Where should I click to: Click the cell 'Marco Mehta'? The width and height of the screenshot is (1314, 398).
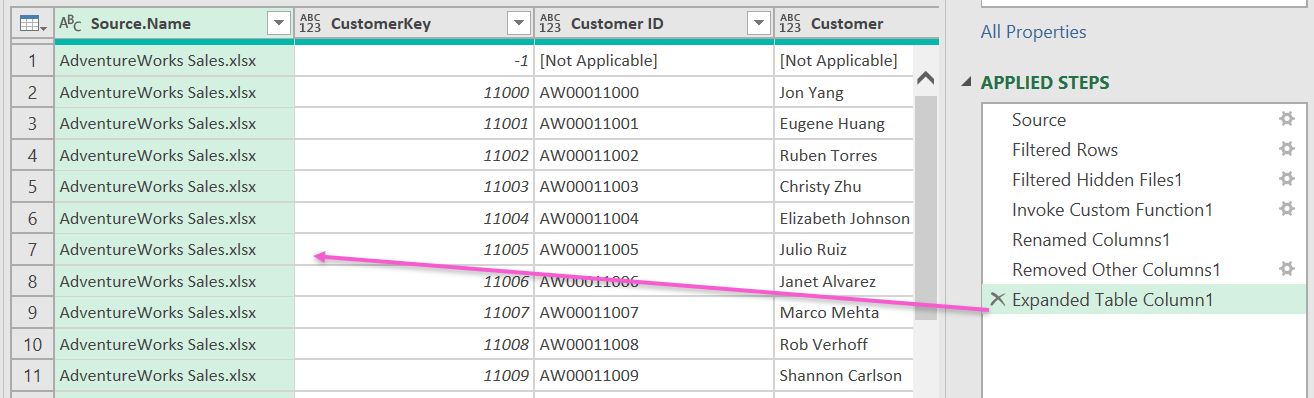tap(843, 313)
